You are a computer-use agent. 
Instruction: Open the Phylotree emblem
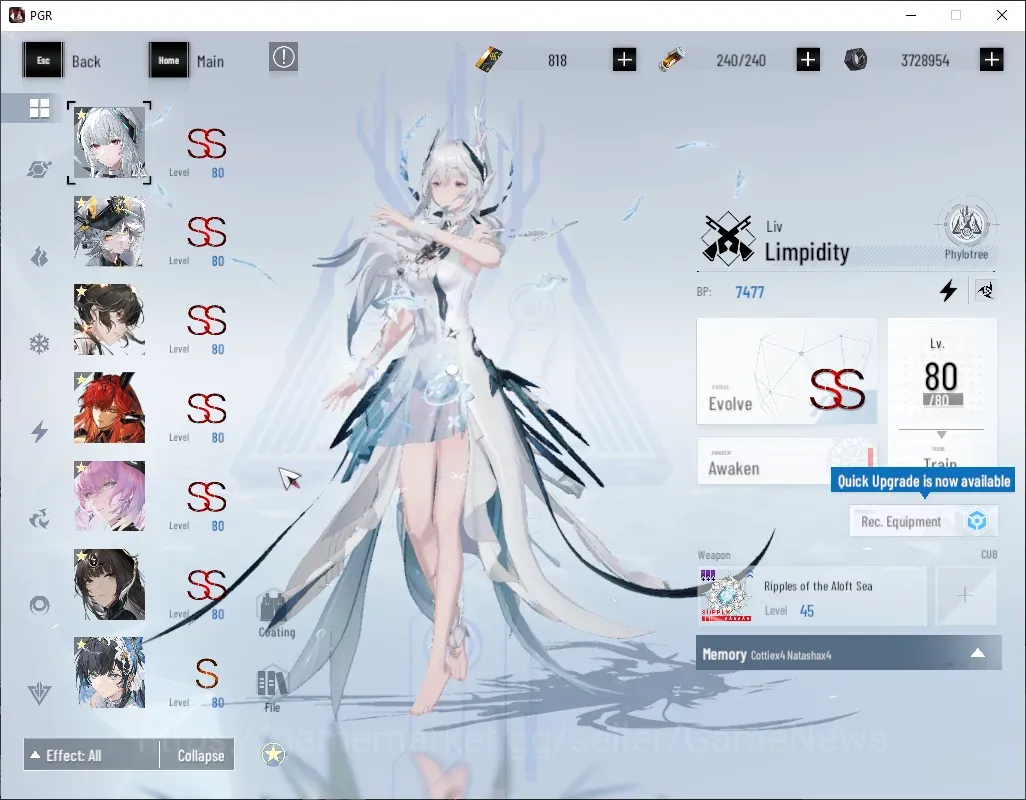coord(966,225)
